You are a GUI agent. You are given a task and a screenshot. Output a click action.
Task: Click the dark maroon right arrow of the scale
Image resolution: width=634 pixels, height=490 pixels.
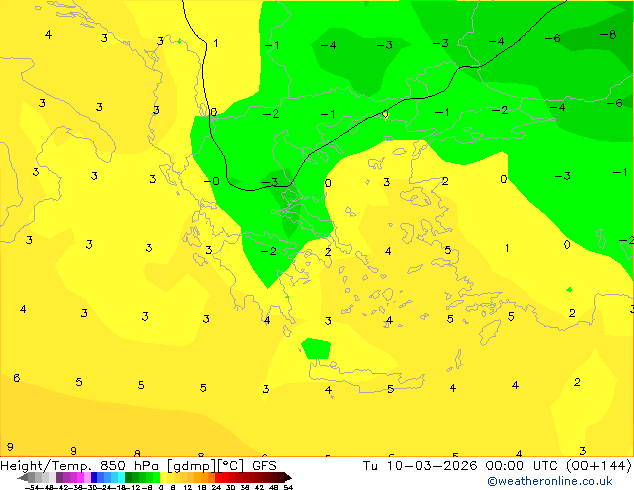288,478
